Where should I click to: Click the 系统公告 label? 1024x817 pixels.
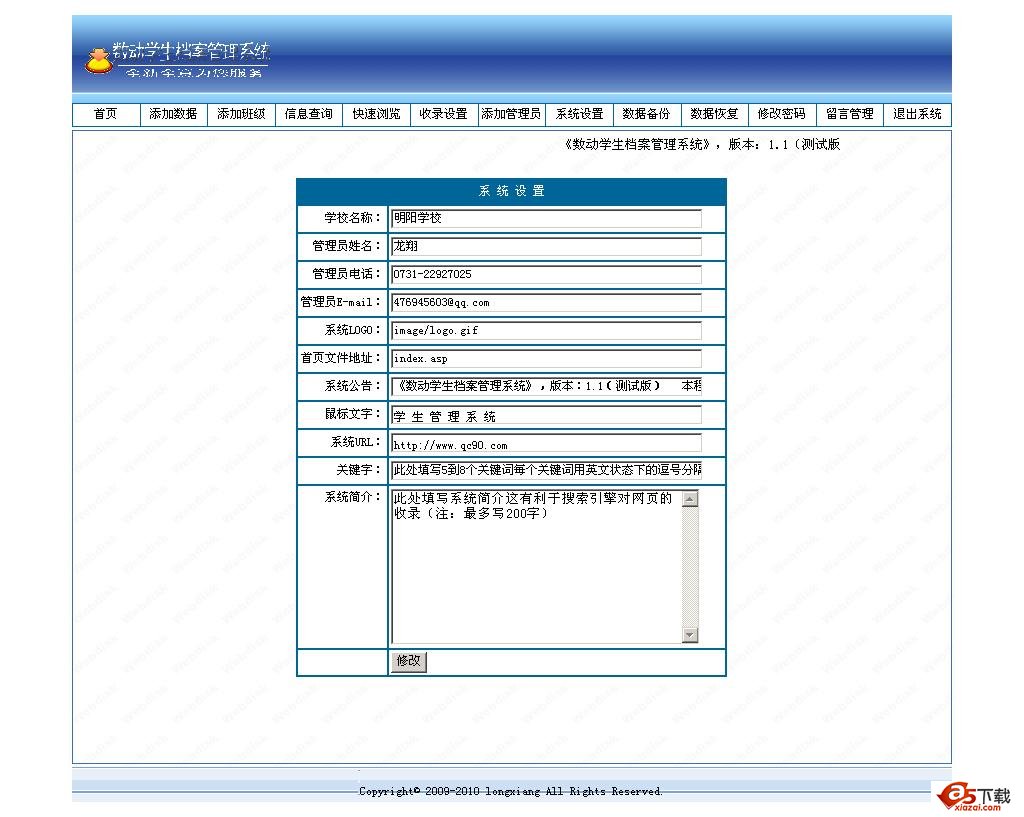353,386
